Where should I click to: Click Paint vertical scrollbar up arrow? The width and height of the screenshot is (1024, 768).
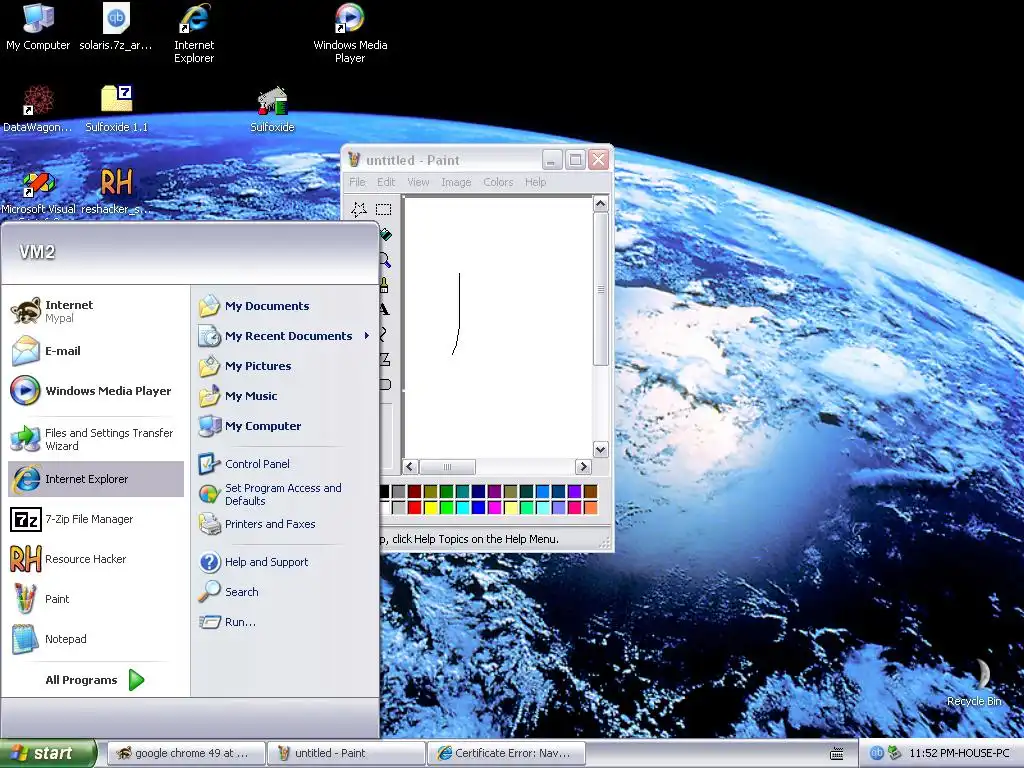(601, 204)
